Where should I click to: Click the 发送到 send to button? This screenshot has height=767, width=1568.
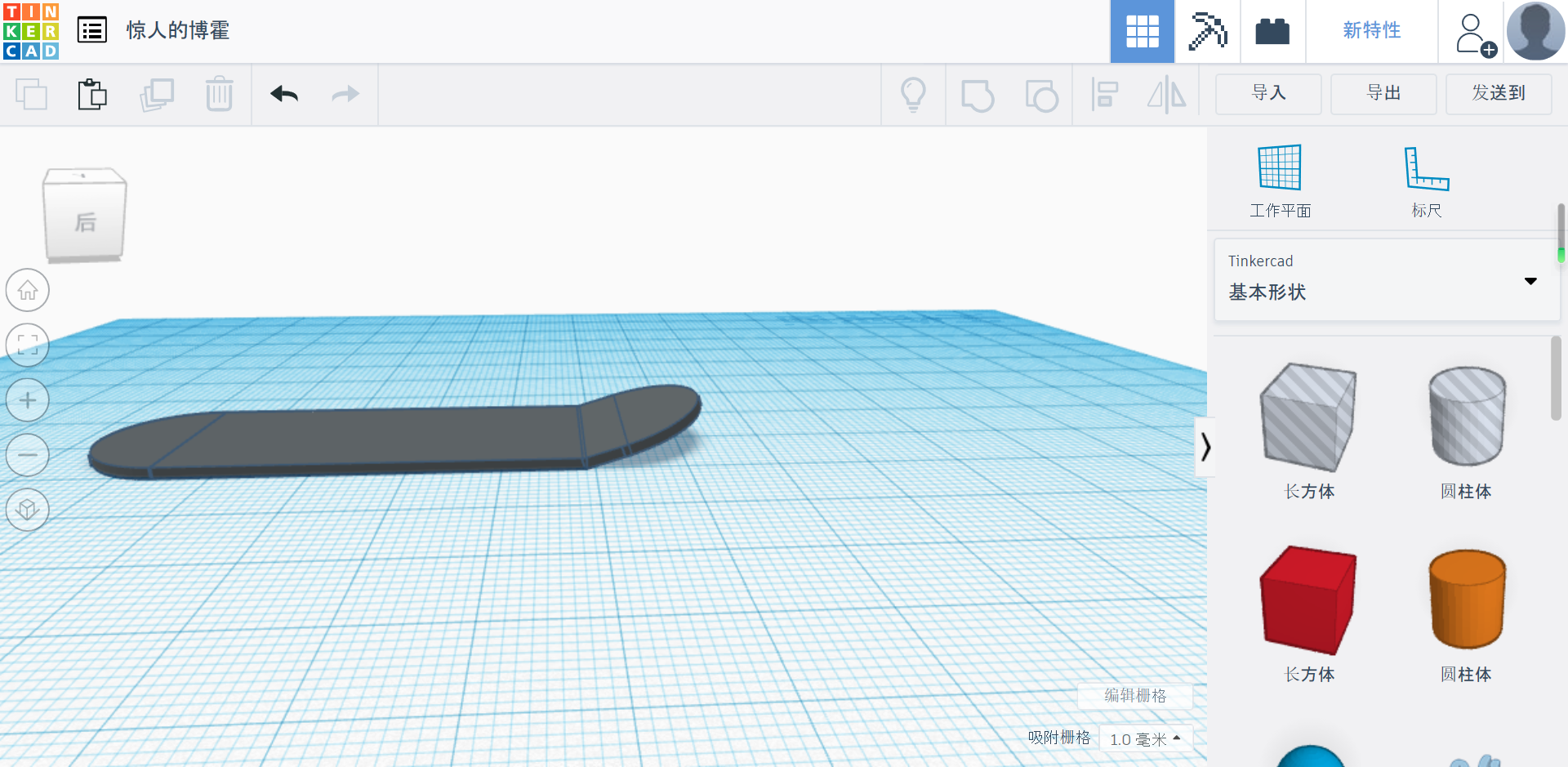(x=1499, y=94)
